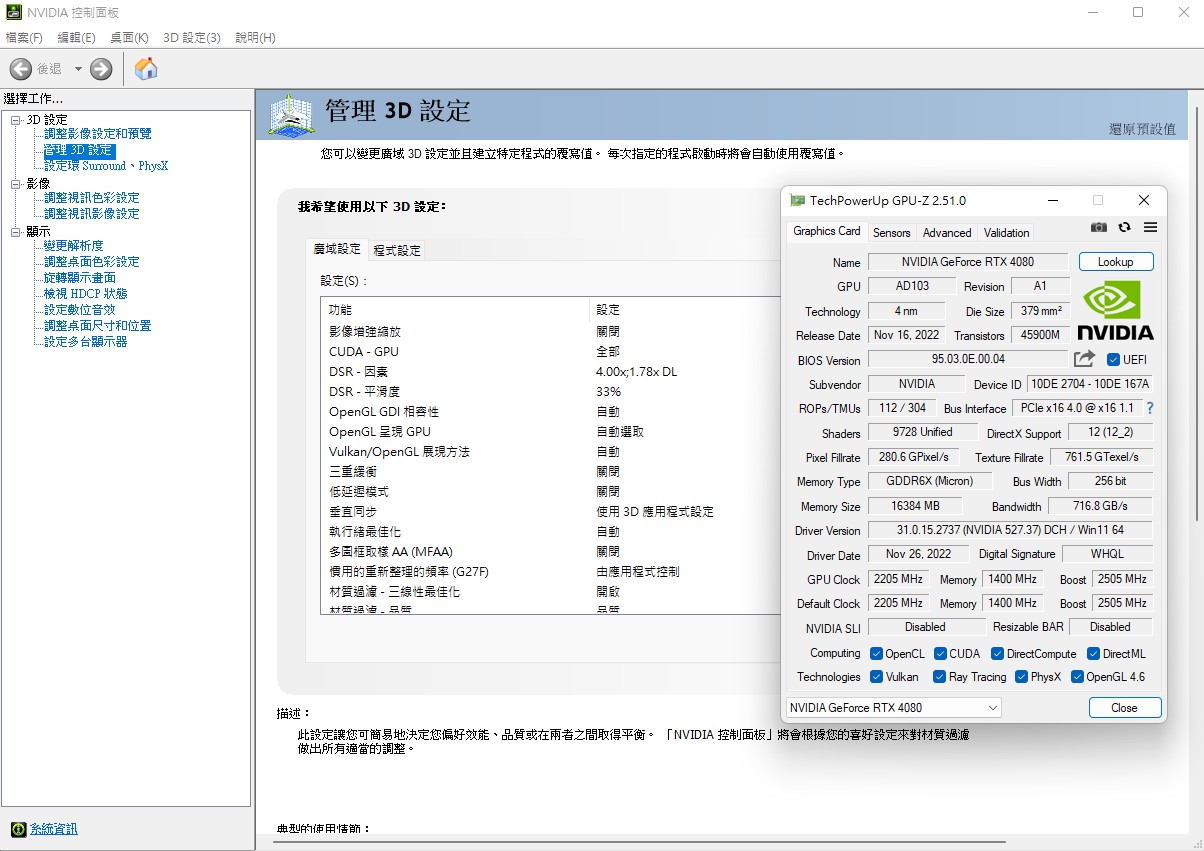Image resolution: width=1204 pixels, height=851 pixels.
Task: Open the 3D 設定(3) menu
Action: pyautogui.click(x=192, y=37)
